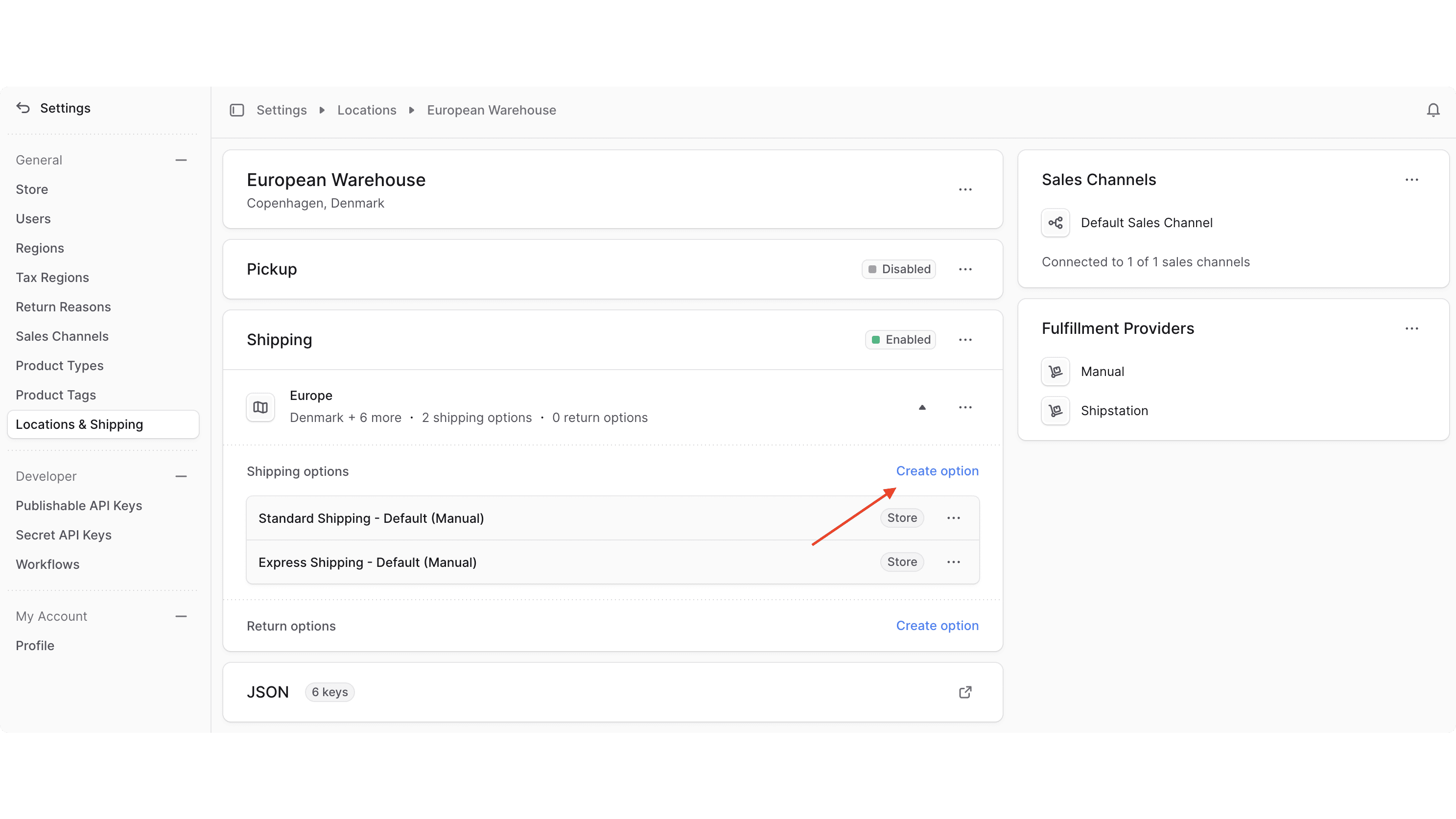Open the Standard Shipping actions menu
The width and height of the screenshot is (1456, 819).
[x=954, y=518]
